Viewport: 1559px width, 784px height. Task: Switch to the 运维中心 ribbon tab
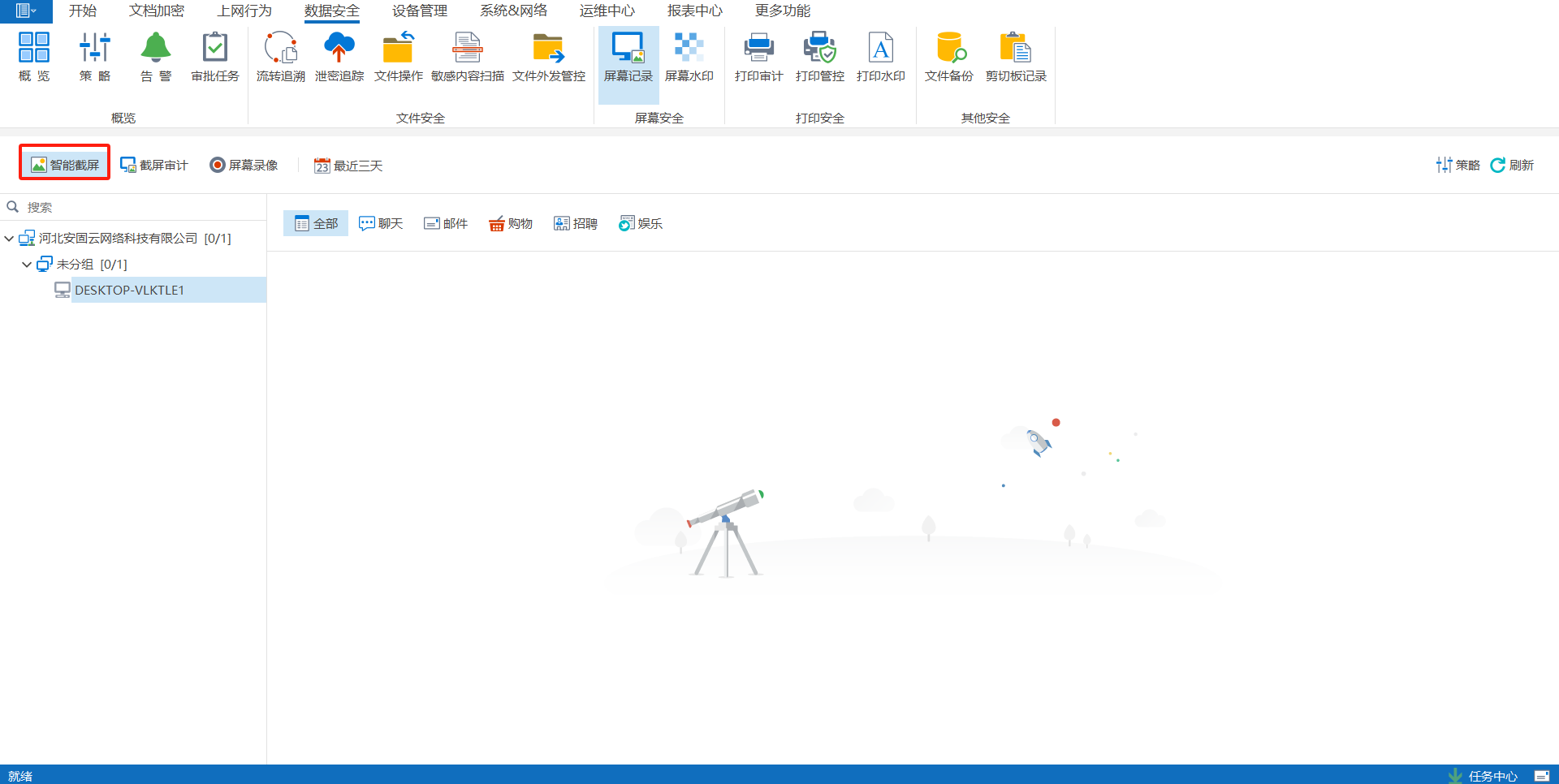coord(607,11)
